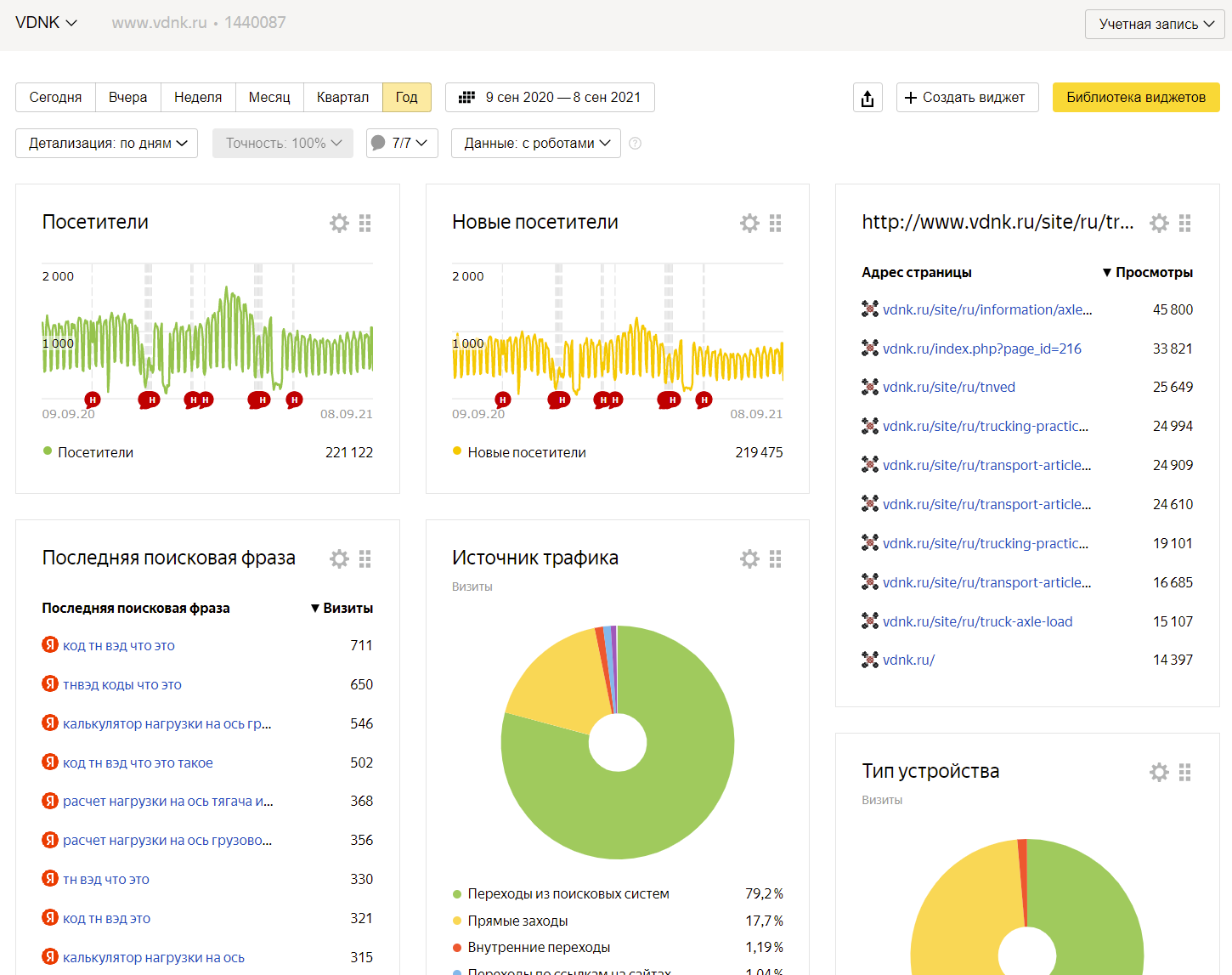Click Адрес страницы column header

click(916, 272)
